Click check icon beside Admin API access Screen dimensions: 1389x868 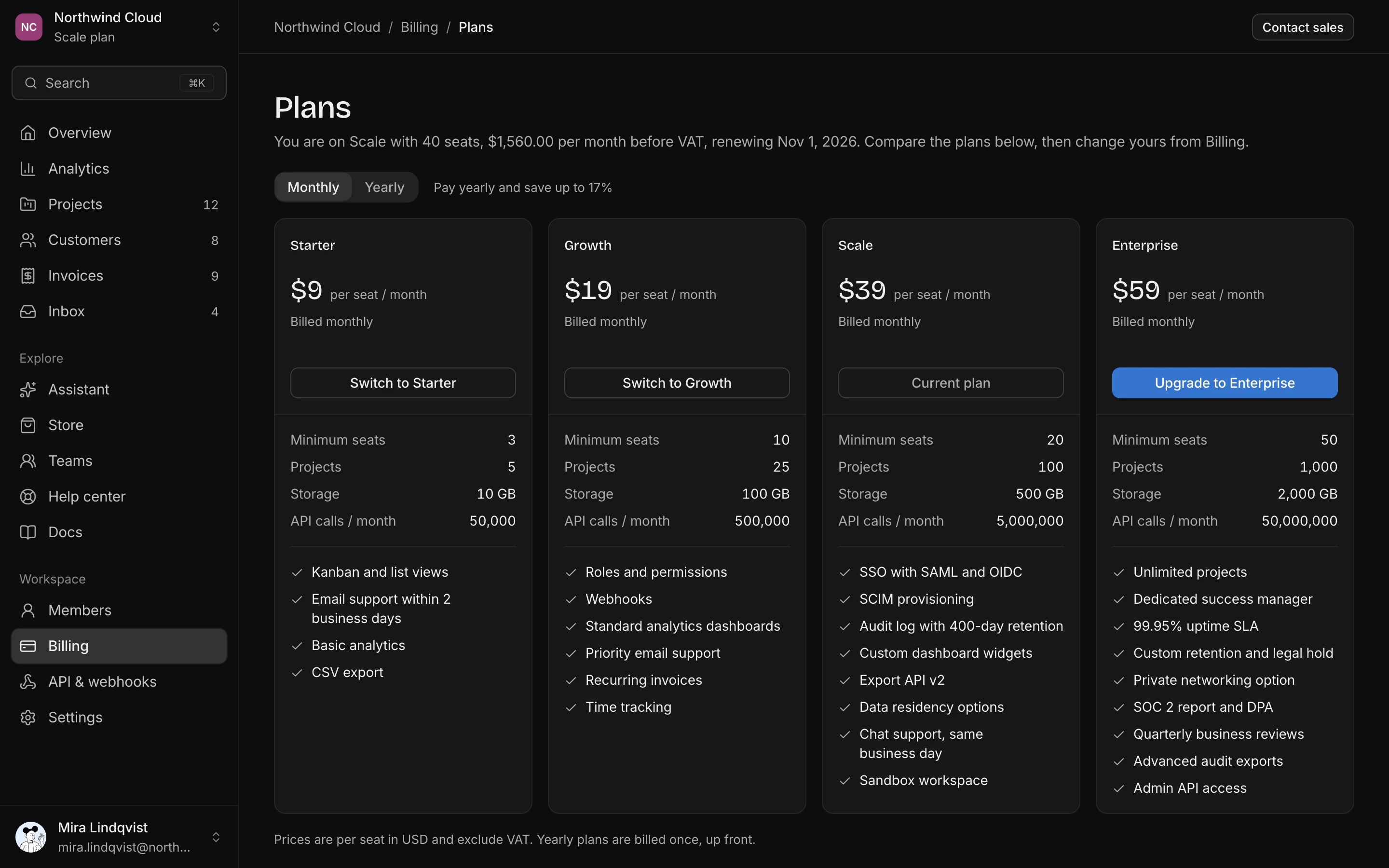(x=1118, y=789)
